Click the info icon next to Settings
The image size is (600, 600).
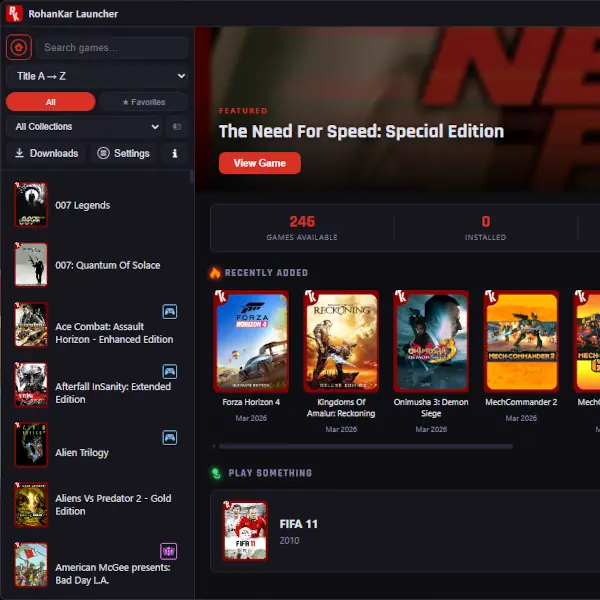pyautogui.click(x=174, y=153)
